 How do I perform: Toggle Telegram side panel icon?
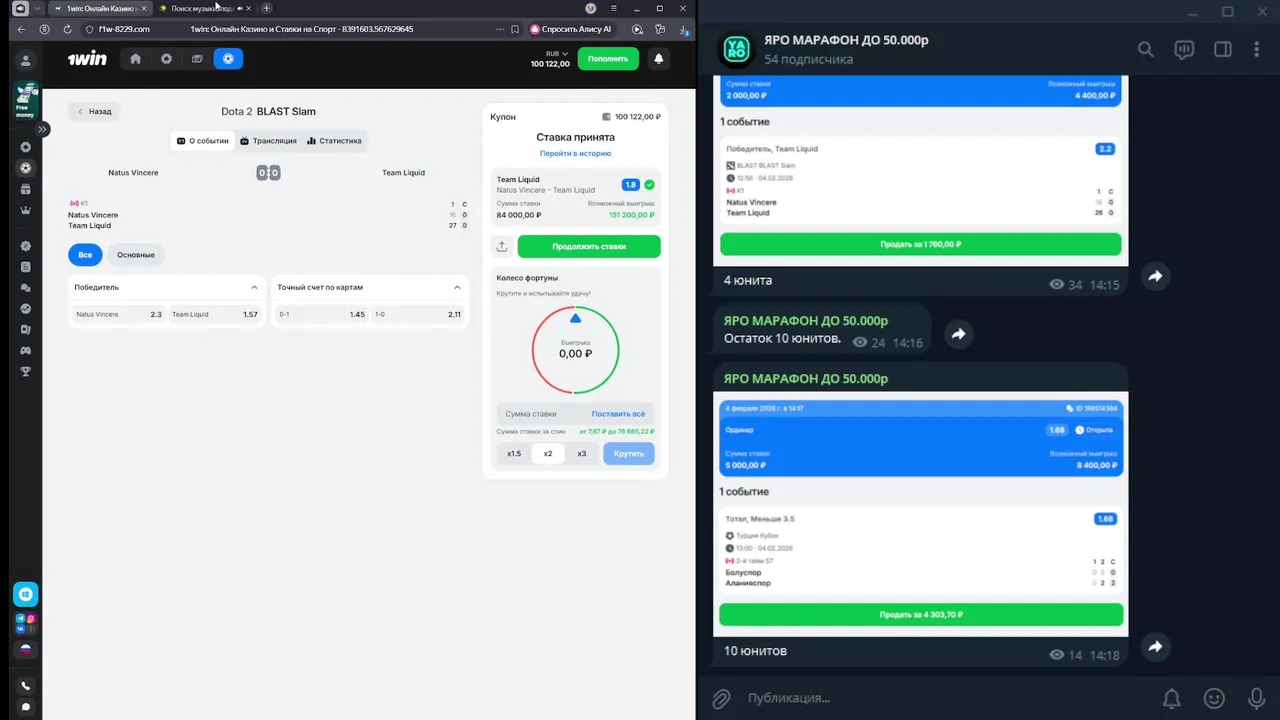(x=1222, y=49)
